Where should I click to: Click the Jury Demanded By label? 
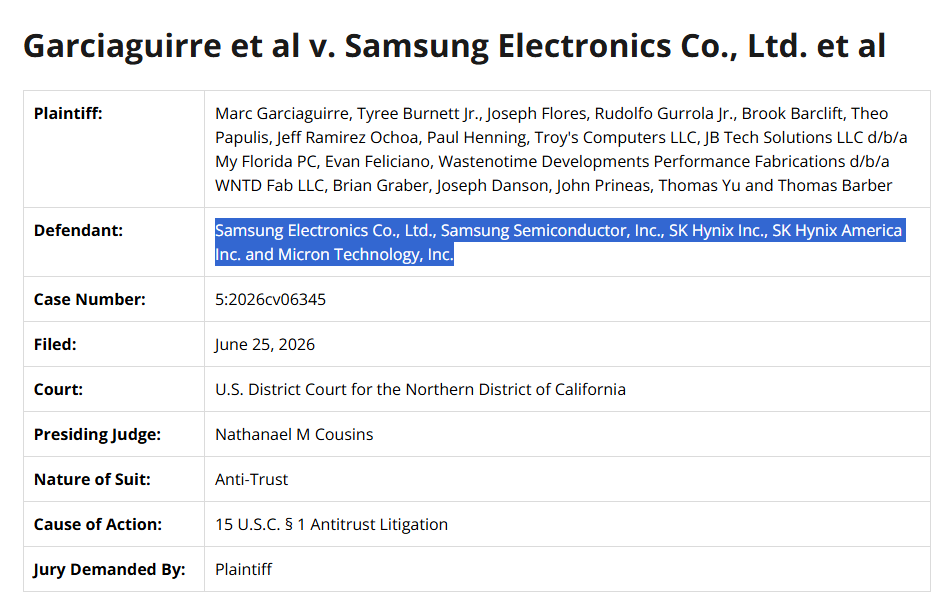point(109,569)
